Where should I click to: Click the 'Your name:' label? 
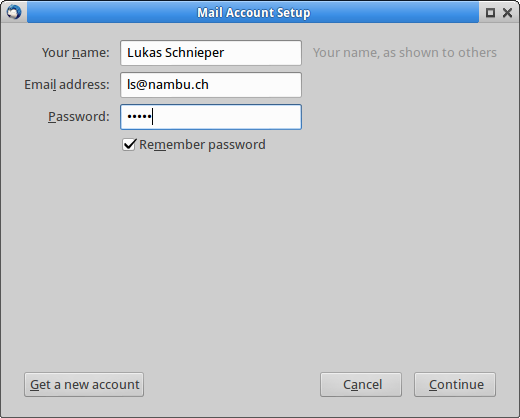coord(76,53)
